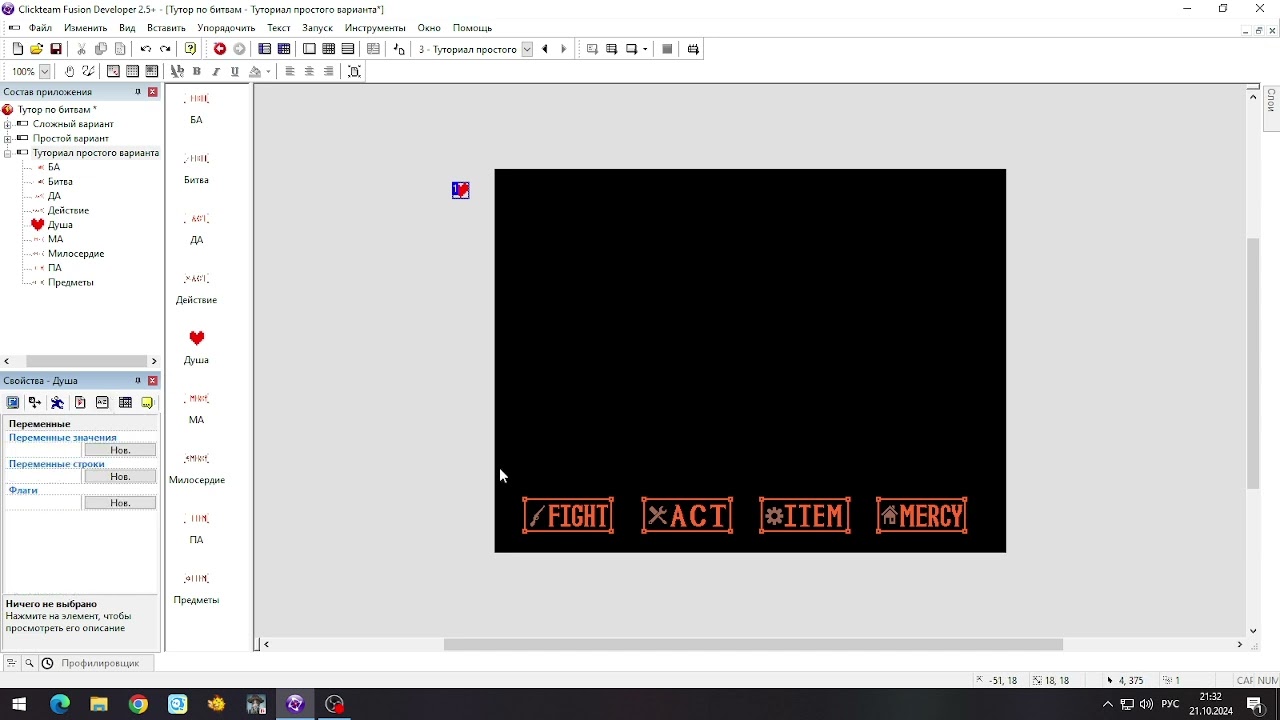This screenshot has width=1280, height=720.
Task: Collapse the Туториал простого варианта node
Action: tap(7, 153)
